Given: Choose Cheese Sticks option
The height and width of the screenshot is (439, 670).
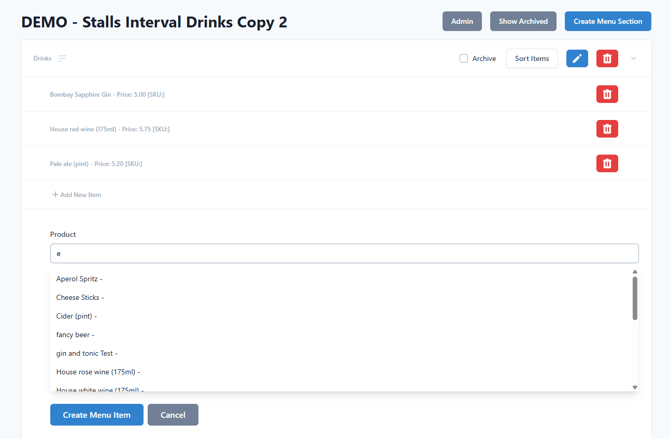Looking at the screenshot, I should click(80, 298).
